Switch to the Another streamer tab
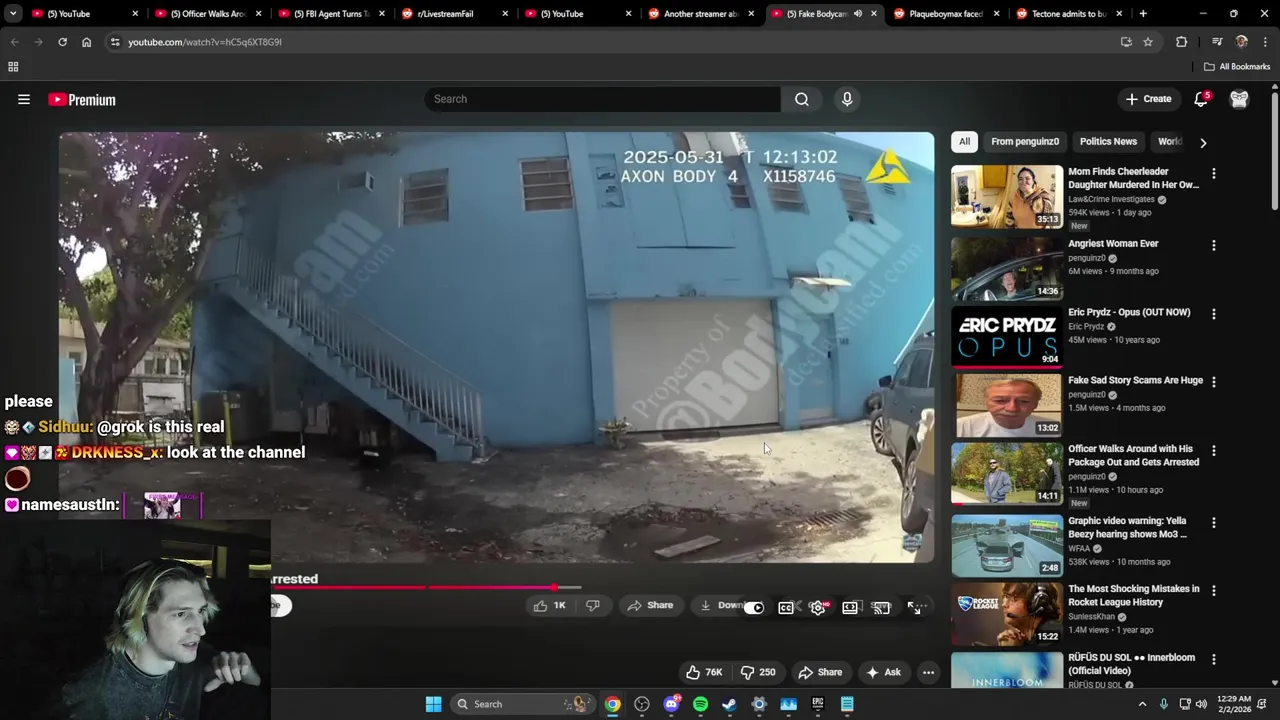This screenshot has width=1280, height=720. pos(701,14)
